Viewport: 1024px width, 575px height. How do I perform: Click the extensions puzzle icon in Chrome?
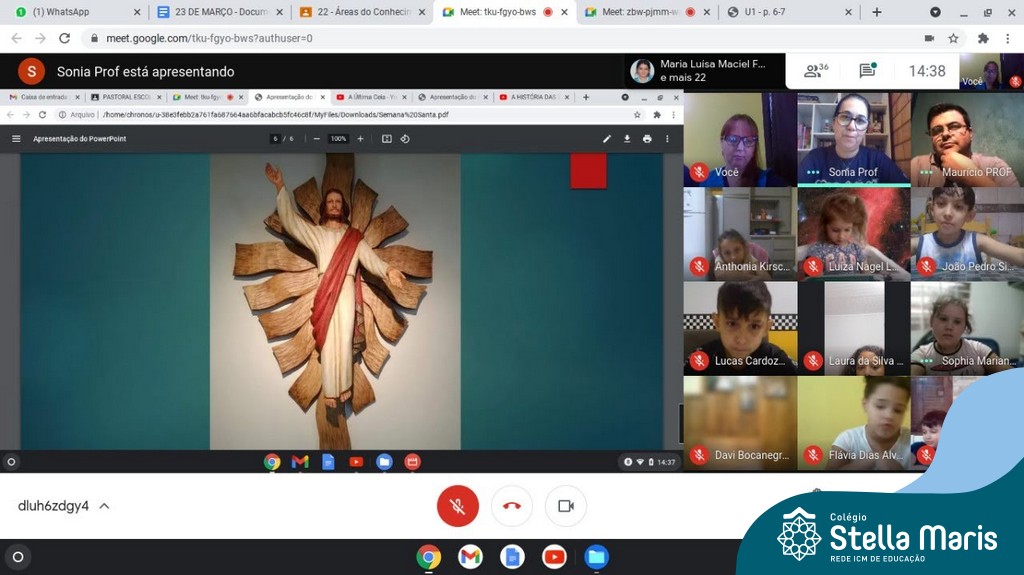point(983,38)
